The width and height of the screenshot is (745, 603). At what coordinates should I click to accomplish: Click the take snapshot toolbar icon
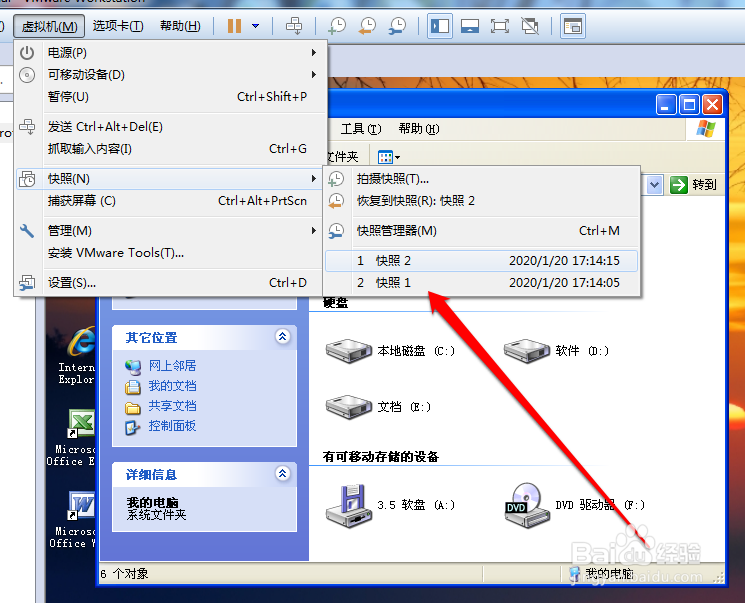click(x=337, y=26)
